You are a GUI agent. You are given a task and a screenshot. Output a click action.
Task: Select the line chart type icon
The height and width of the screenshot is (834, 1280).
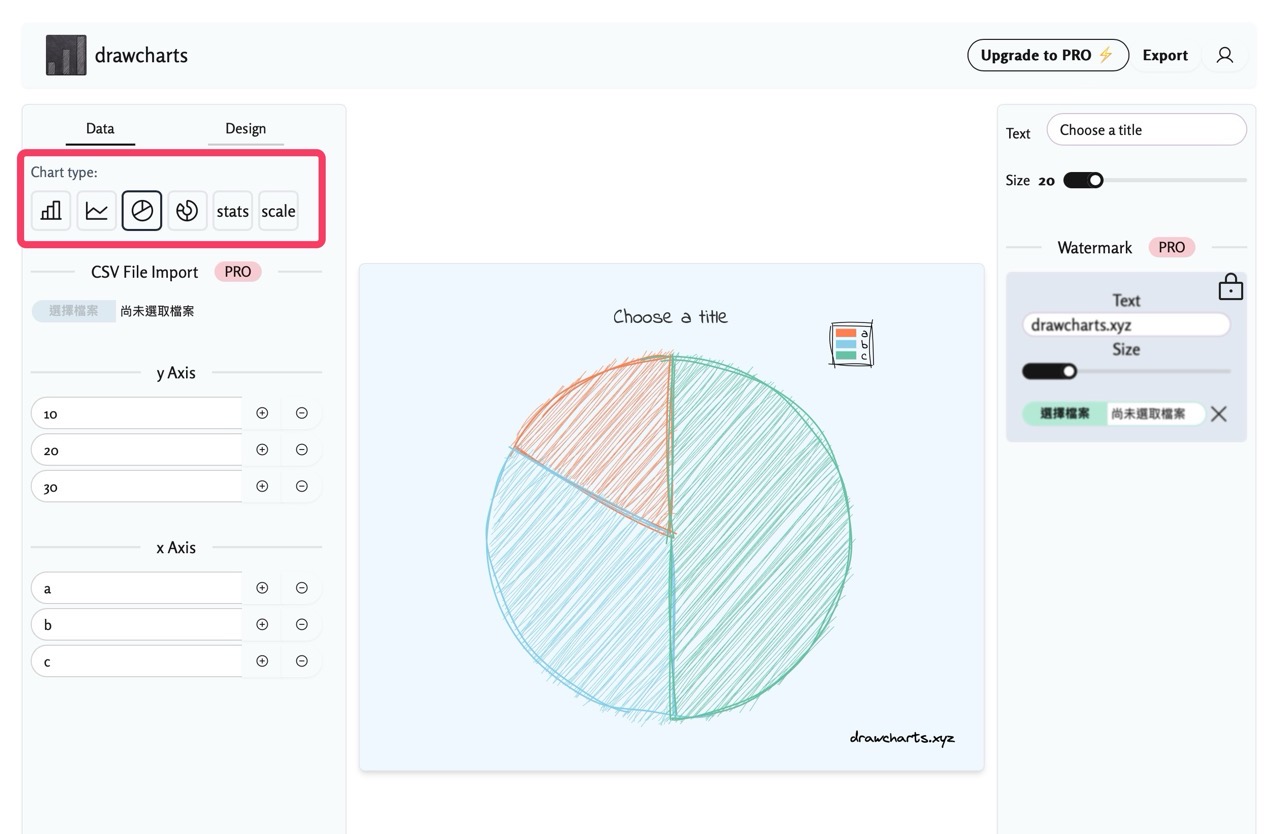tap(96, 211)
